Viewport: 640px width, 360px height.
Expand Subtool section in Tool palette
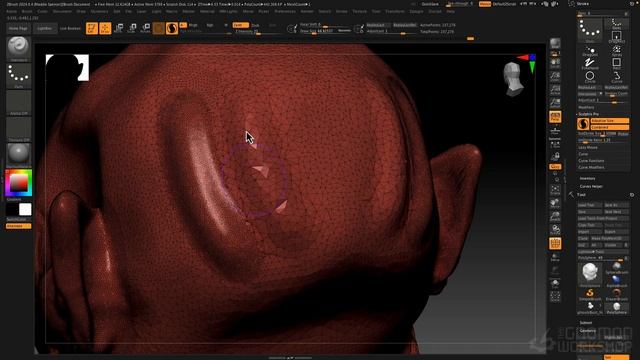coord(586,322)
